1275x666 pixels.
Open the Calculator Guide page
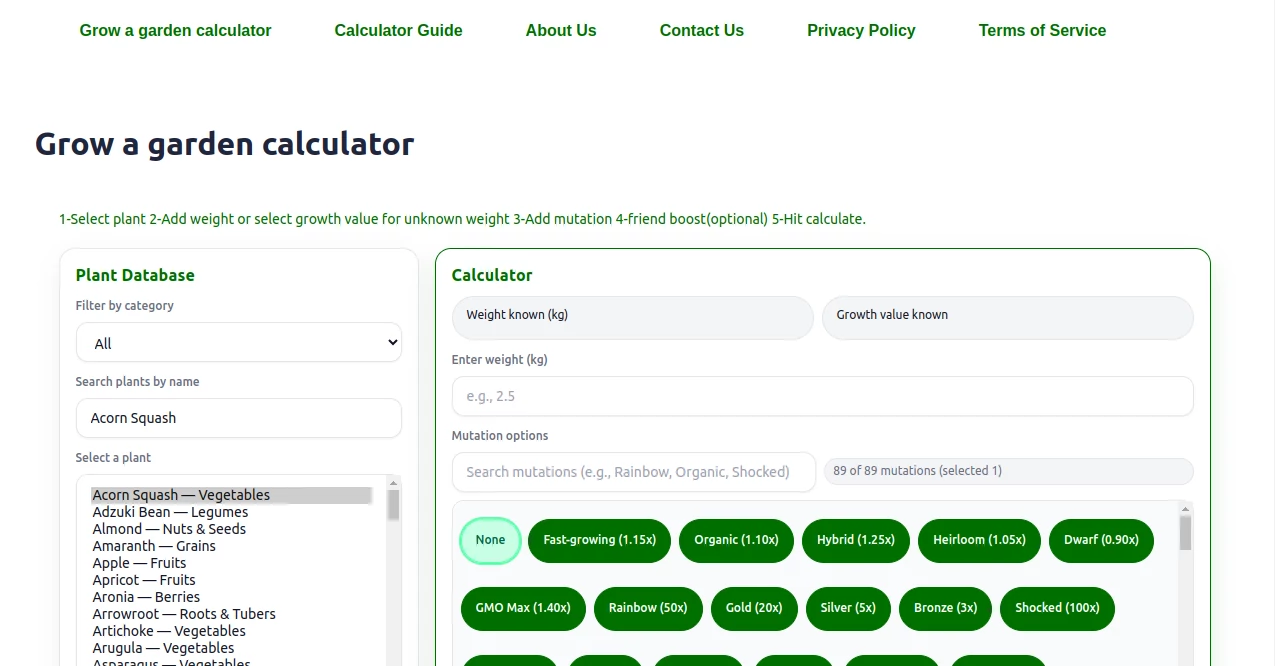(398, 30)
